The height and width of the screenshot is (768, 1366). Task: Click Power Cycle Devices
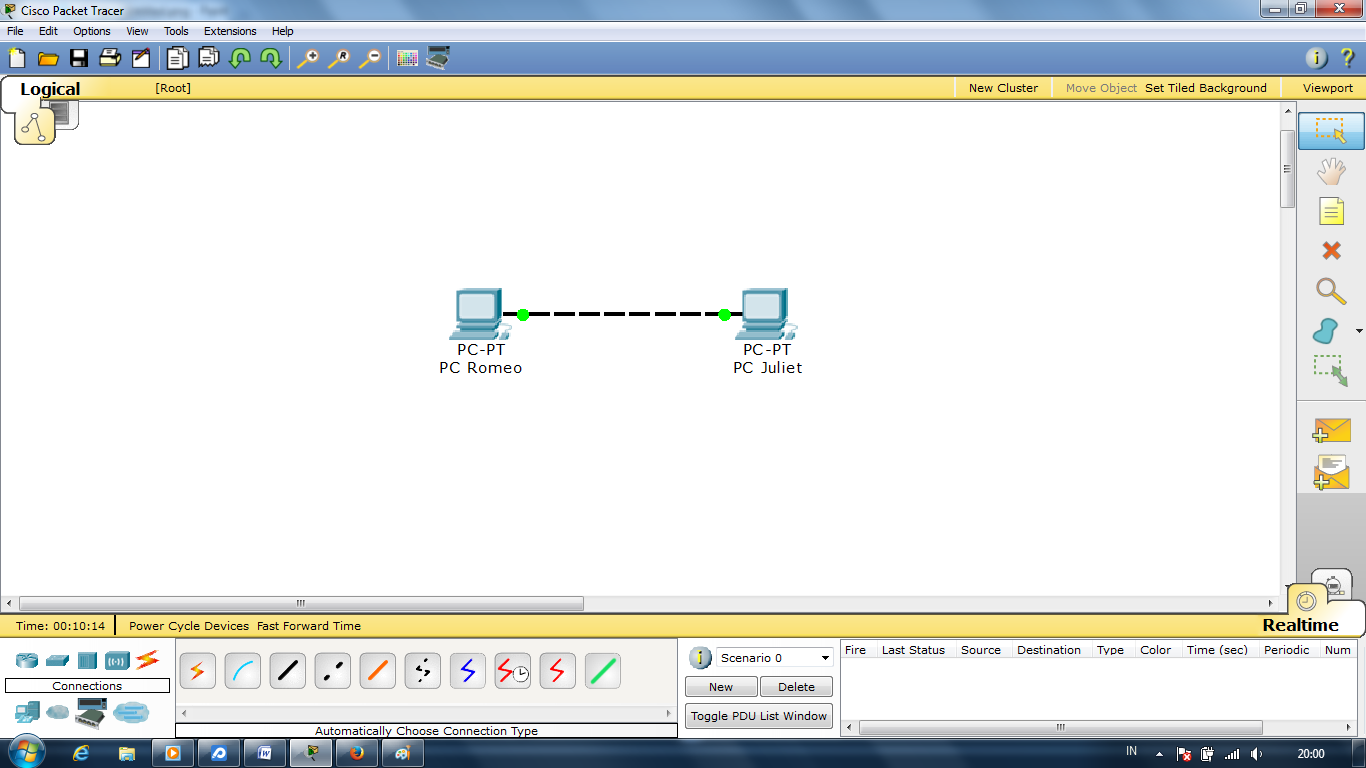pyautogui.click(x=189, y=626)
